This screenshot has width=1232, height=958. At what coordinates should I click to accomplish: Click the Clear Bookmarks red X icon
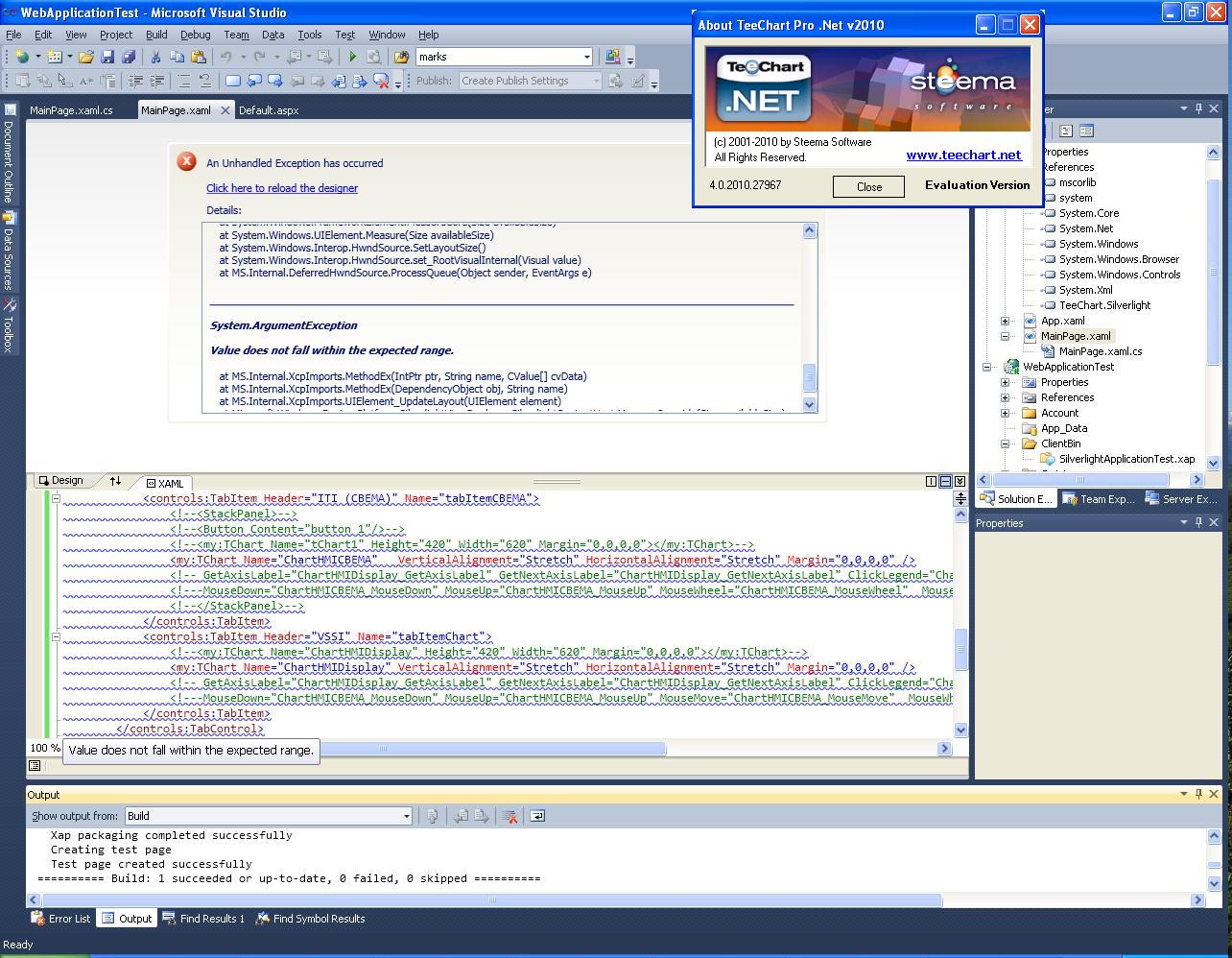[x=381, y=81]
